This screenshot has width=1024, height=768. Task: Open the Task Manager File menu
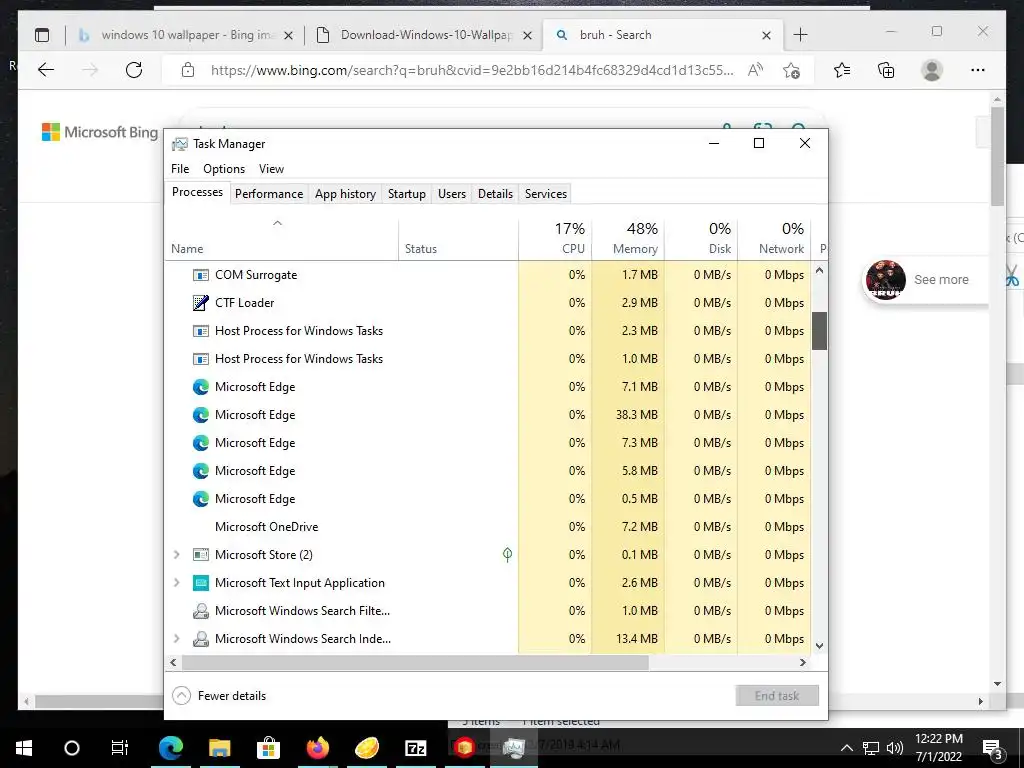pyautogui.click(x=180, y=169)
